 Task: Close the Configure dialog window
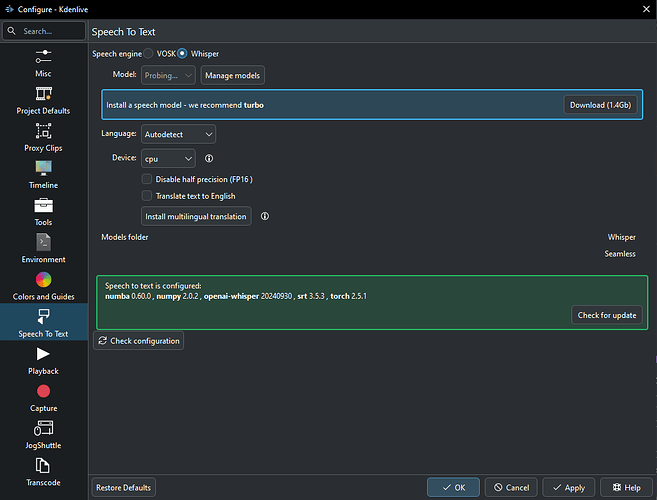pyautogui.click(x=646, y=9)
